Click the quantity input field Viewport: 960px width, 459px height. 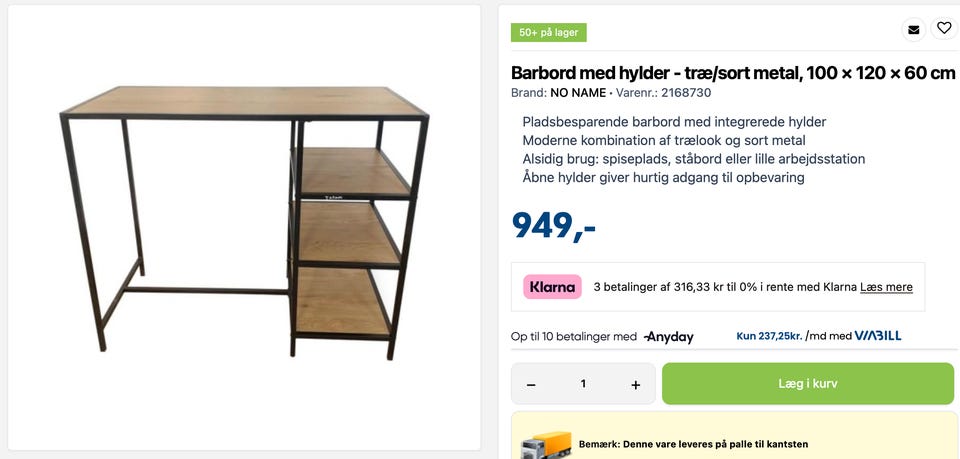click(583, 384)
